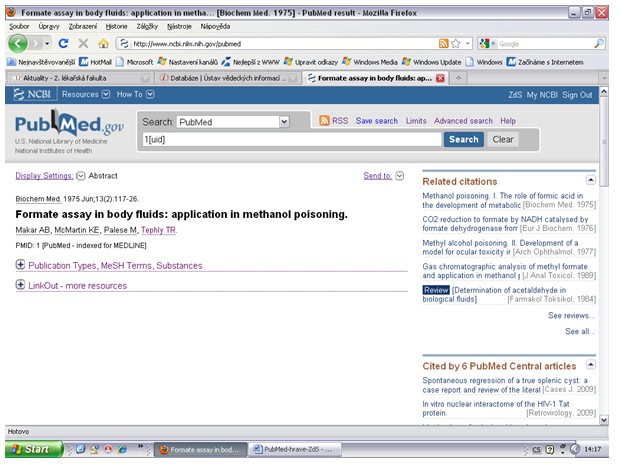Open the Úpravy menu
Image resolution: width=622 pixels, height=465 pixels.
[x=49, y=27]
